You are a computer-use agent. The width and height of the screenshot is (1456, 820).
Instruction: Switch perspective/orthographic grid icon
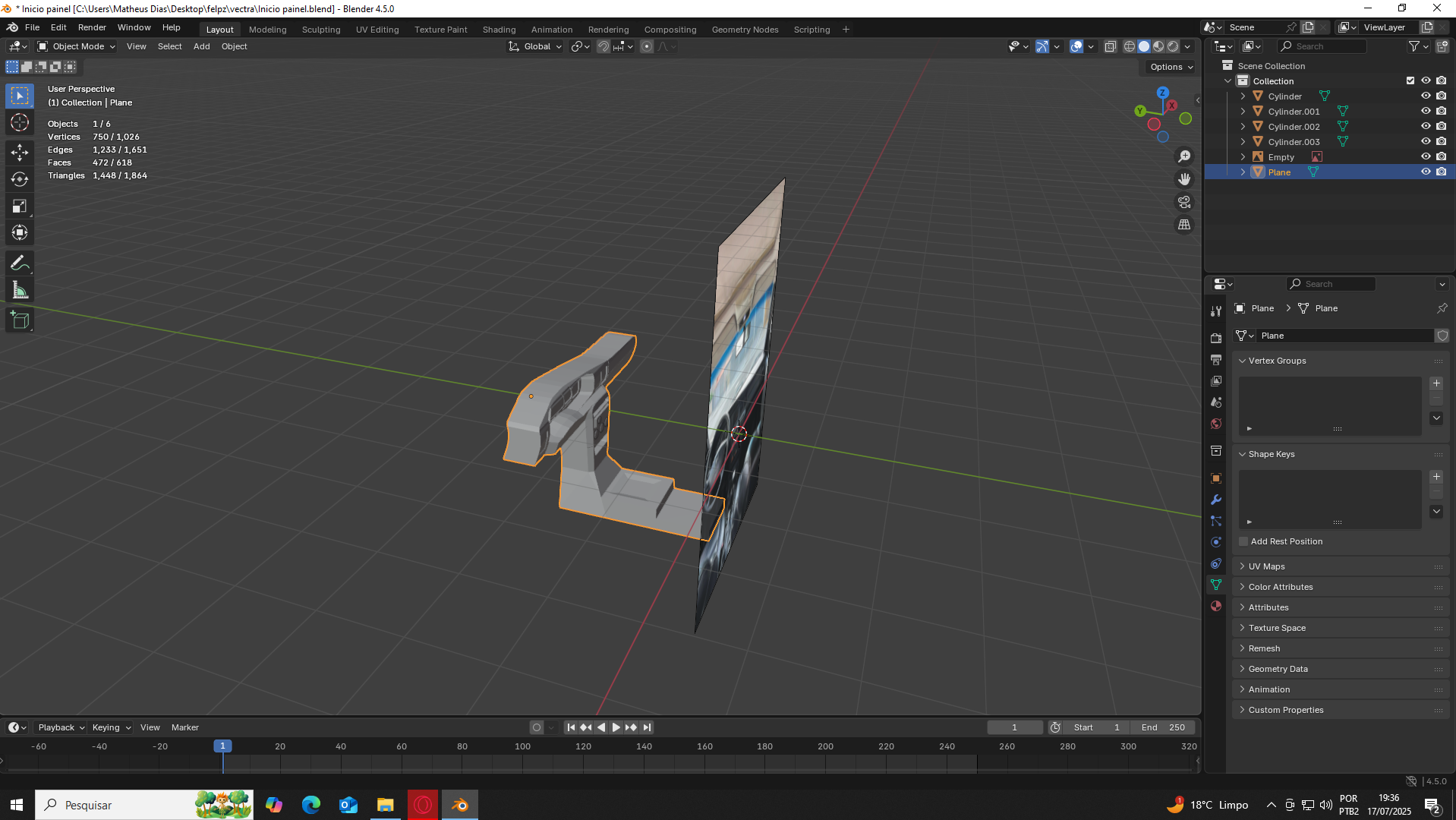pos(1184,225)
